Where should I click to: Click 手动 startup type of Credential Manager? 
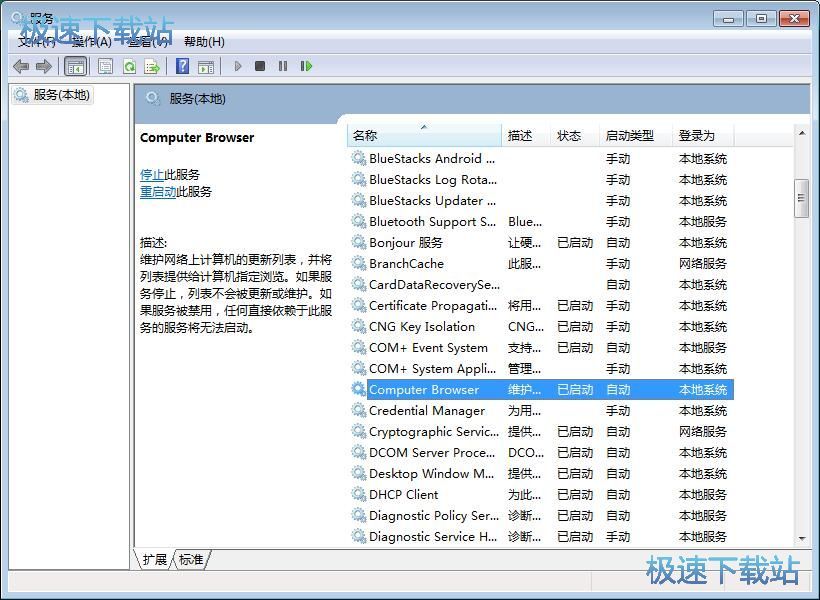pyautogui.click(x=618, y=411)
